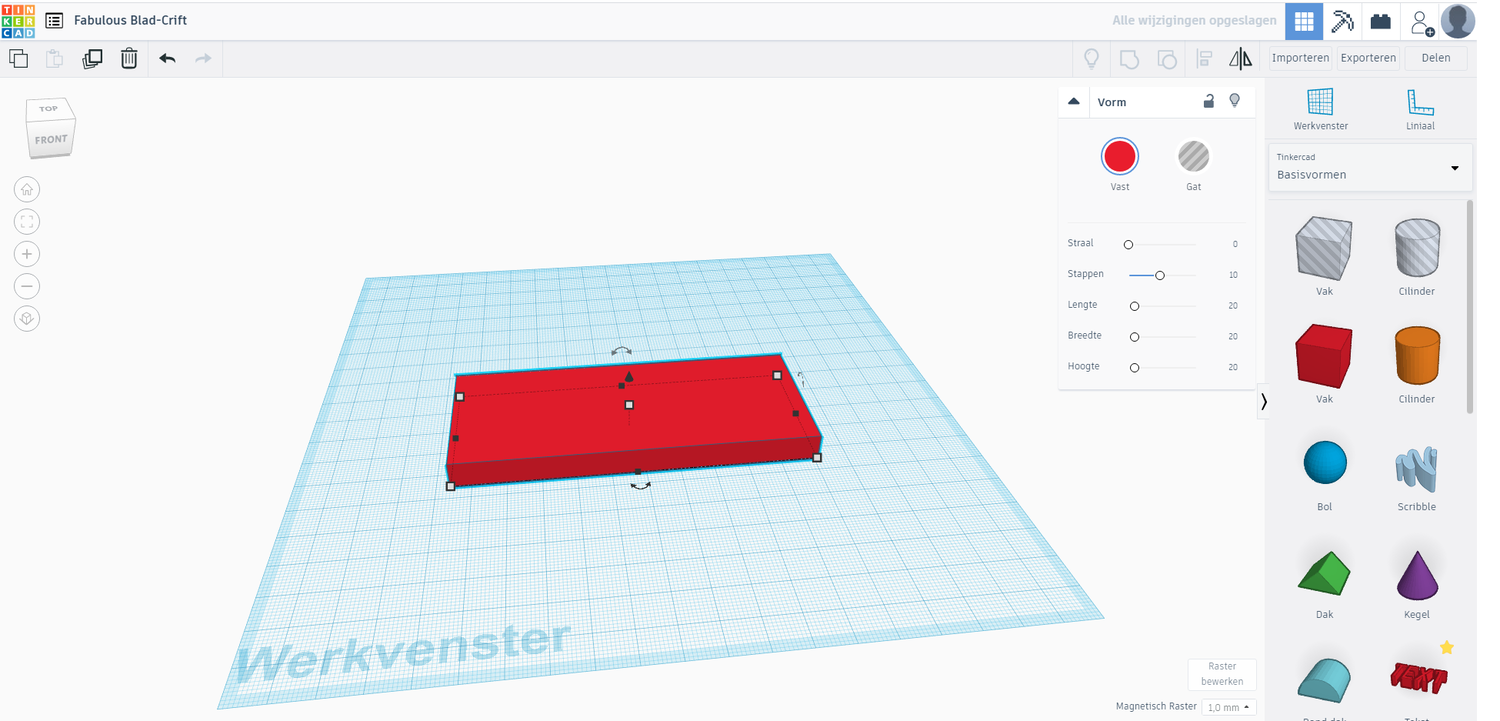This screenshot has width=1500, height=721.
Task: Select the Bol sphere shape thumbnail
Action: 1325,465
